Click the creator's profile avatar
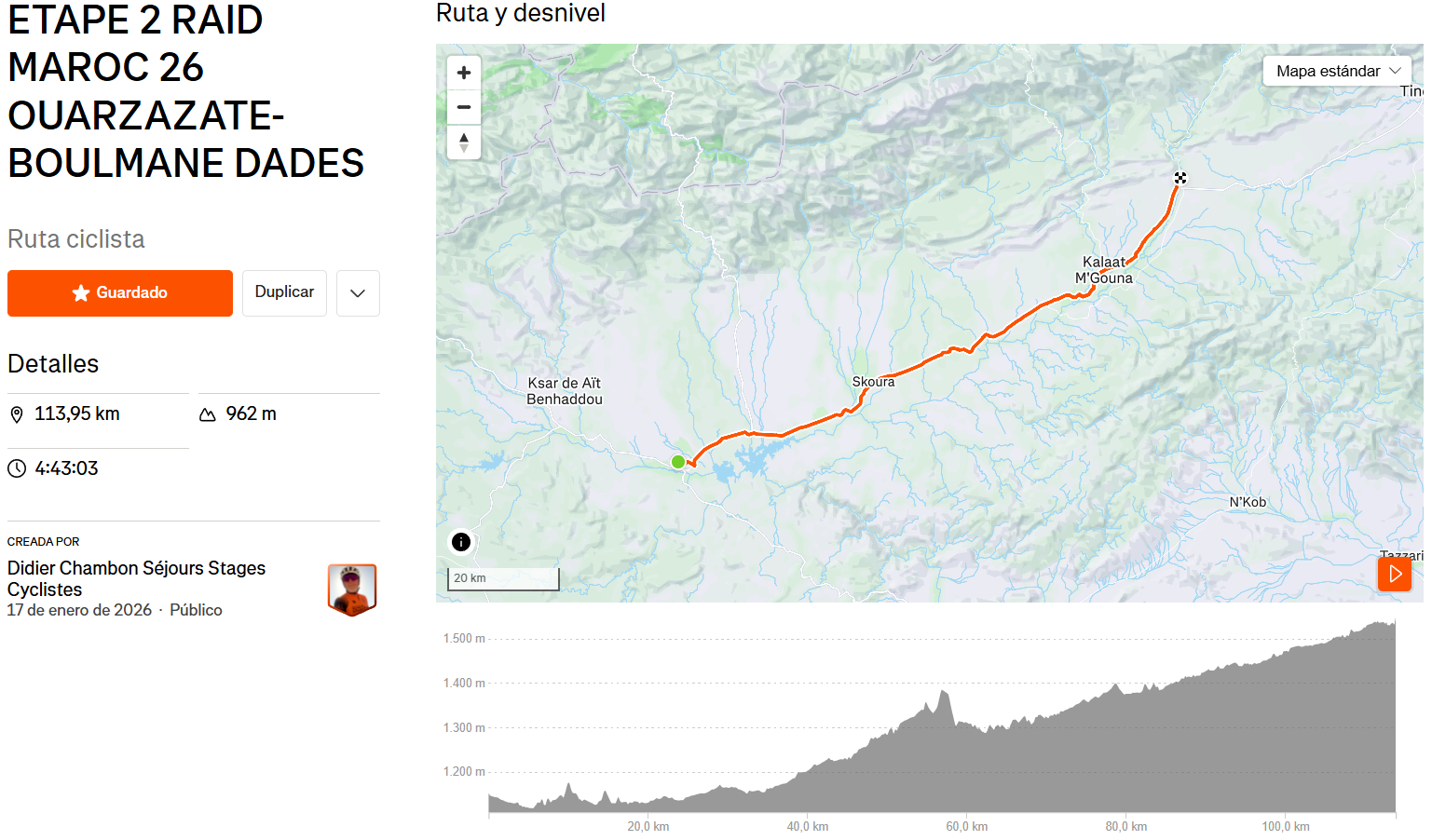This screenshot has height=840, width=1432. 352,589
